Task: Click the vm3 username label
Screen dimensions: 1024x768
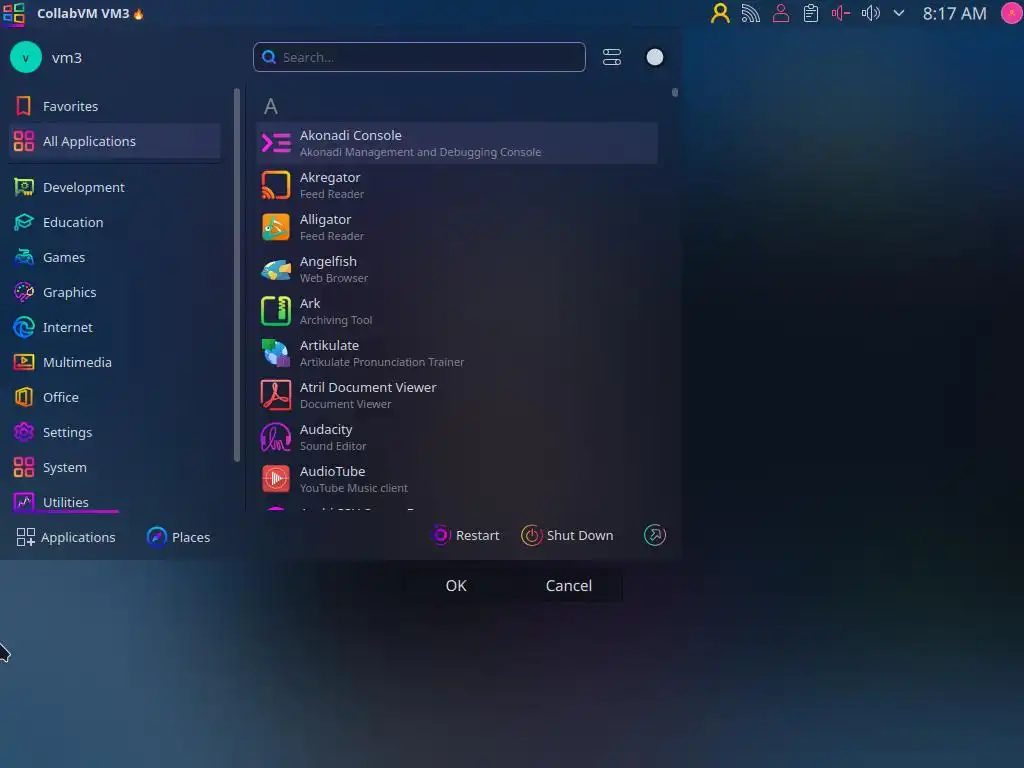Action: coord(67,58)
